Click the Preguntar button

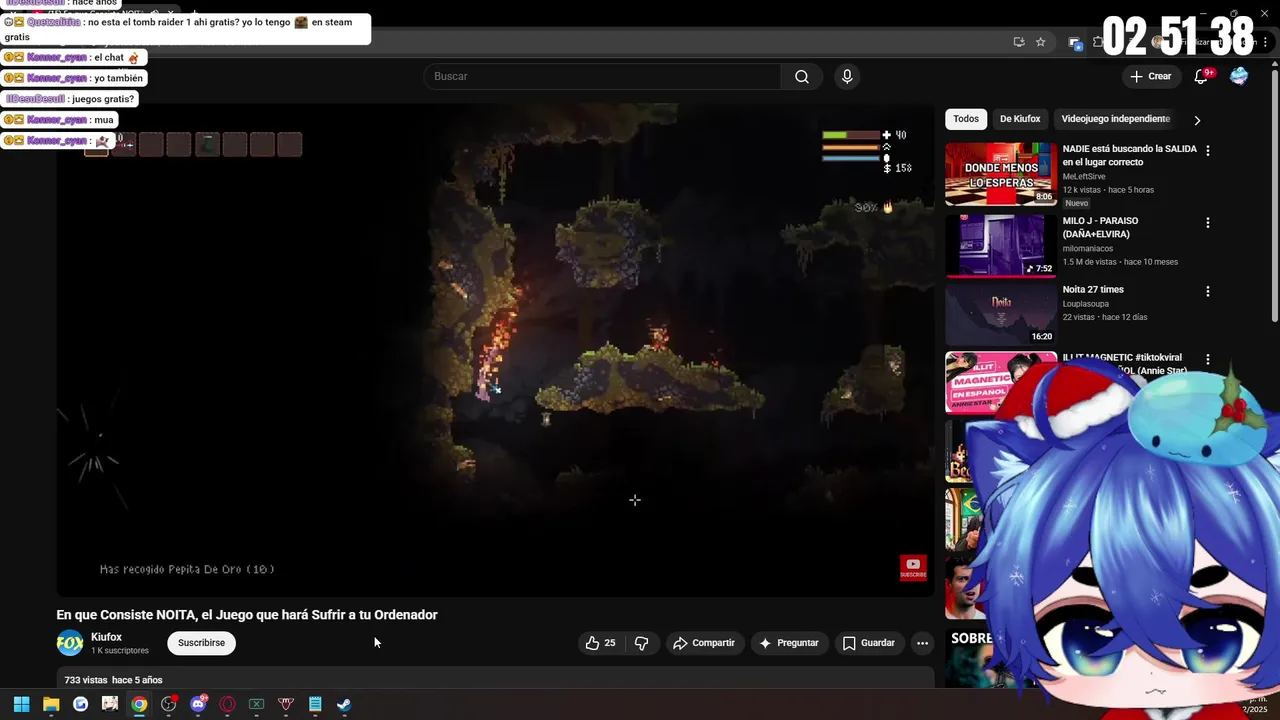pos(789,643)
